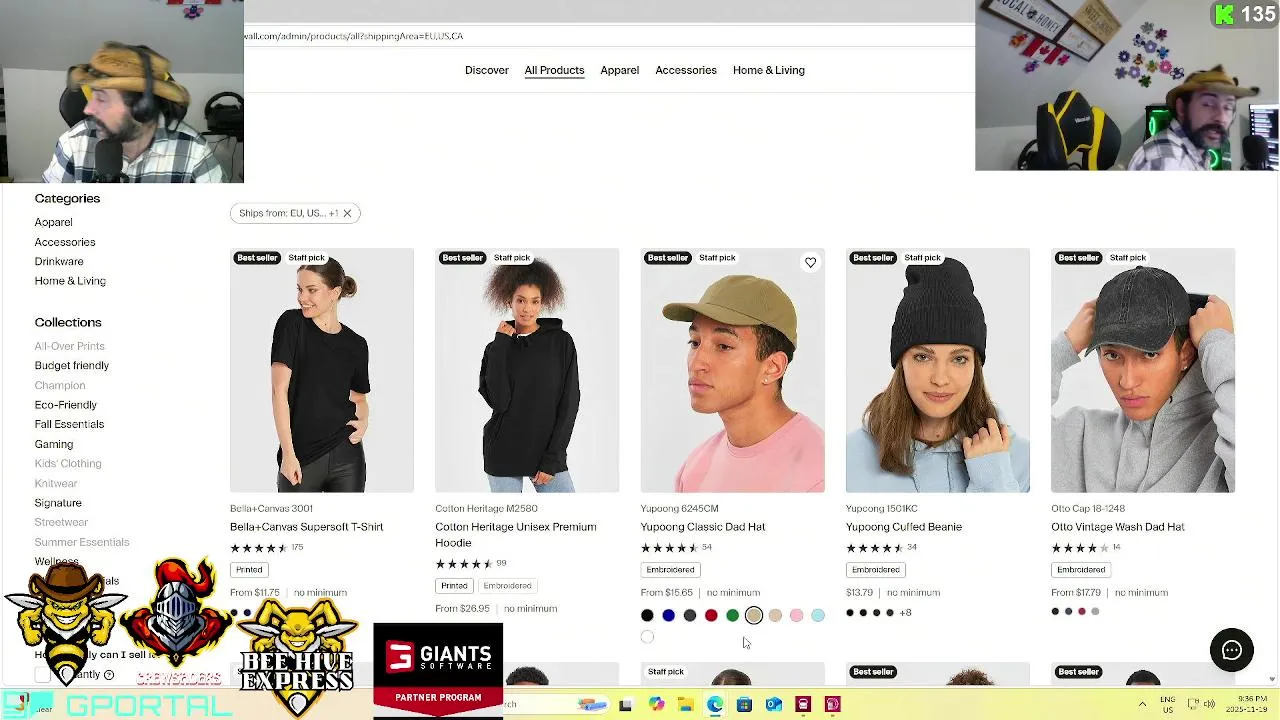Add Yupoong Classic Dad Hat to favorites
The image size is (1280, 720).
(x=810, y=263)
